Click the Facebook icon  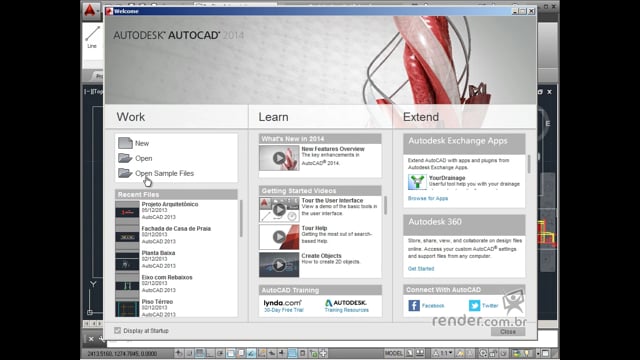tap(414, 305)
